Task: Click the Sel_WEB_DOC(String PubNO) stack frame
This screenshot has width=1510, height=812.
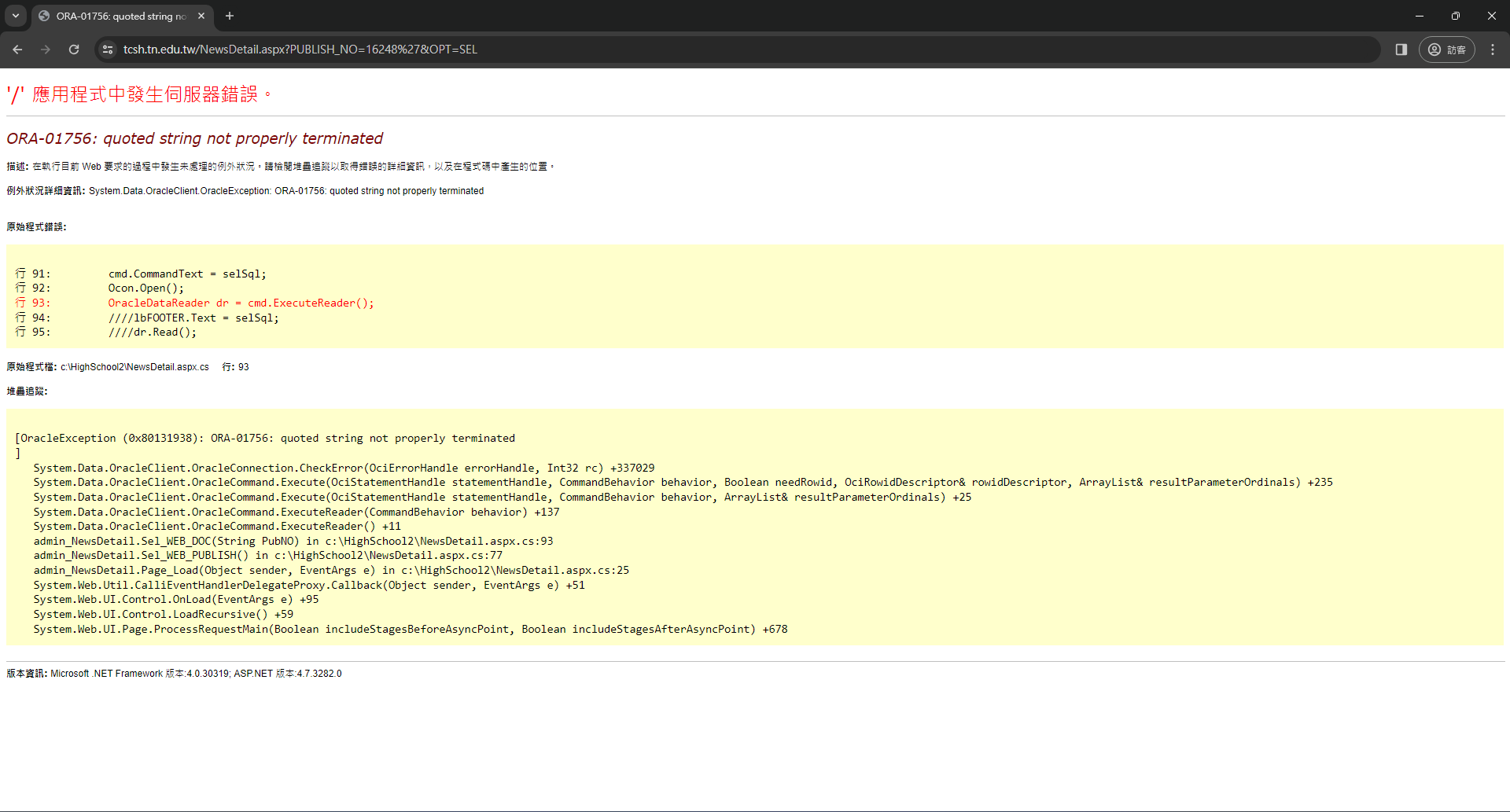Action: (293, 542)
